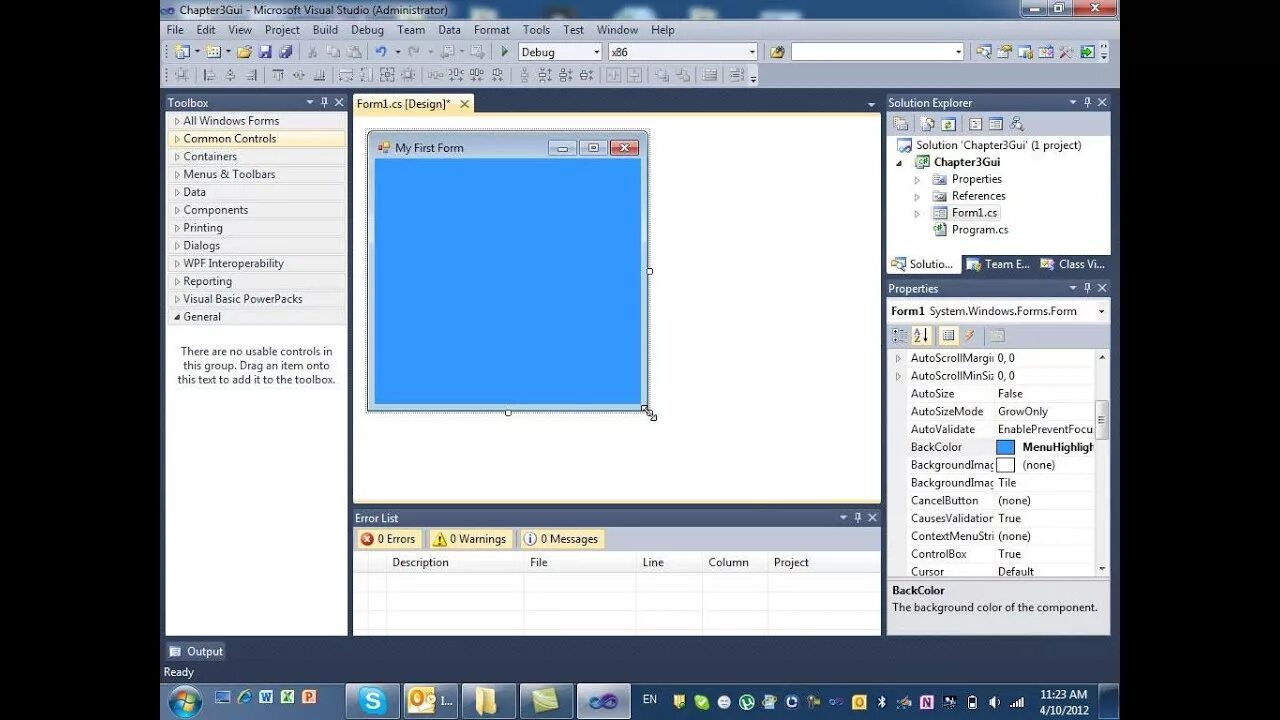Click View Code icon in Solution Explorer
The width and height of the screenshot is (1280, 720).
(x=975, y=124)
